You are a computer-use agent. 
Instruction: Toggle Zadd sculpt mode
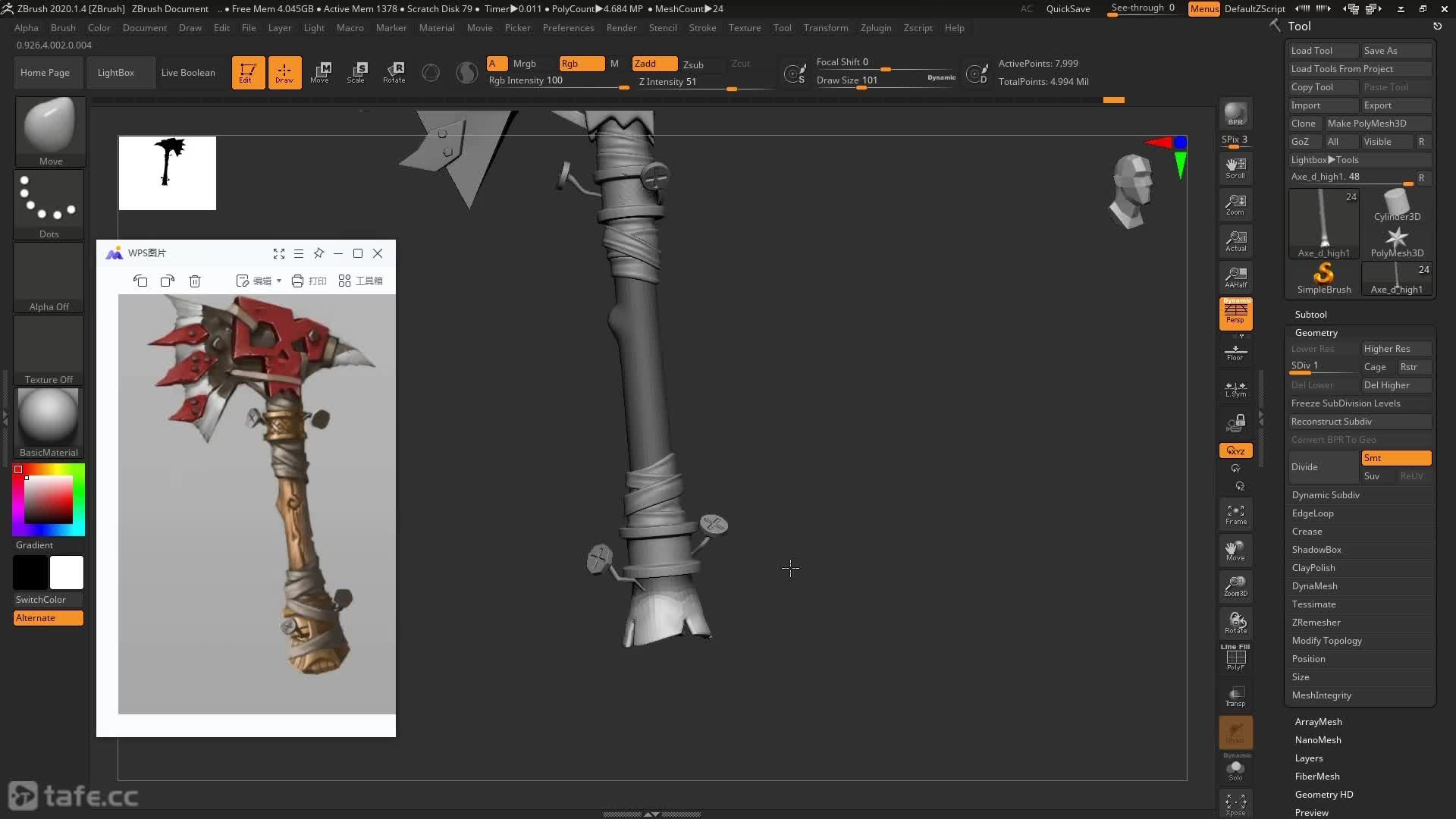pos(654,64)
